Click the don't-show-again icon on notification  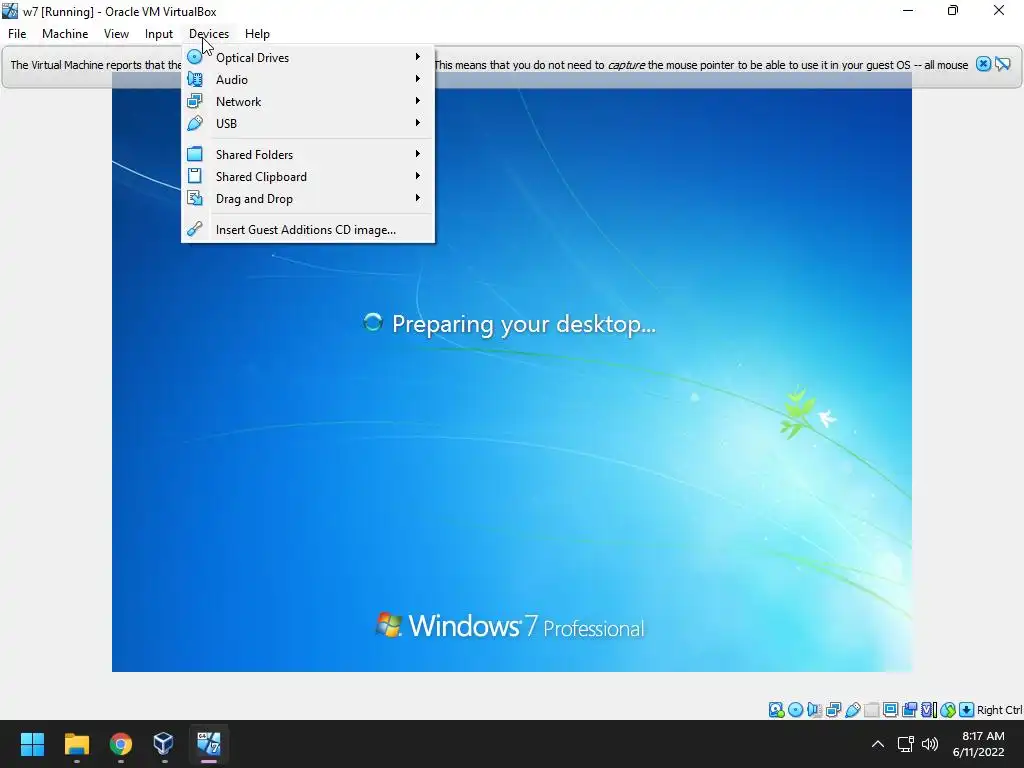click(1002, 64)
